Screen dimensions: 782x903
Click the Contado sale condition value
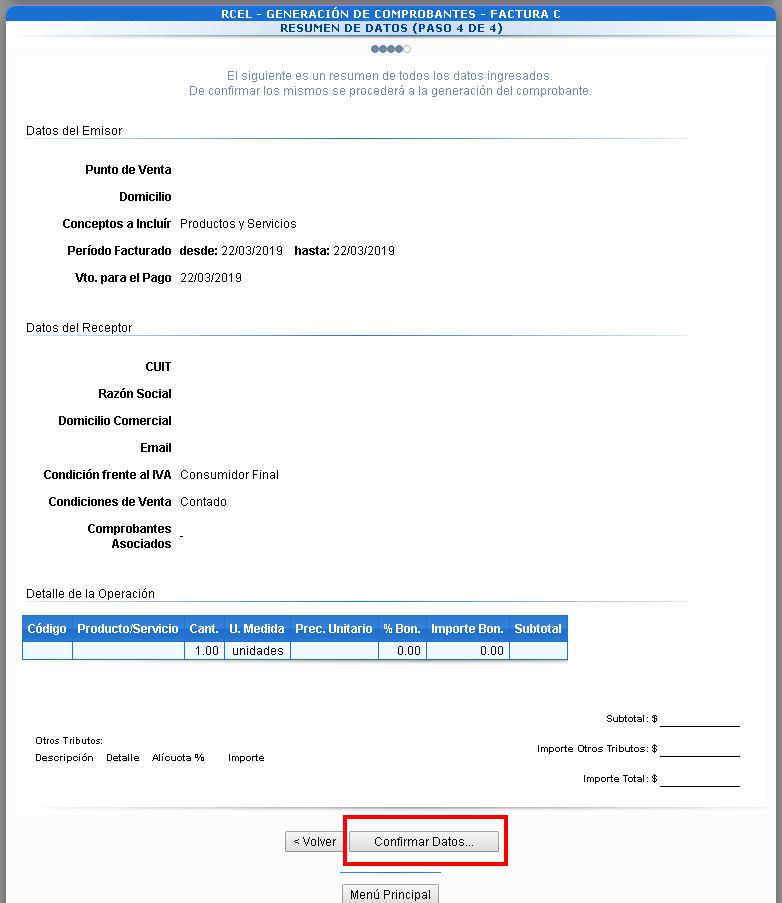coord(203,502)
